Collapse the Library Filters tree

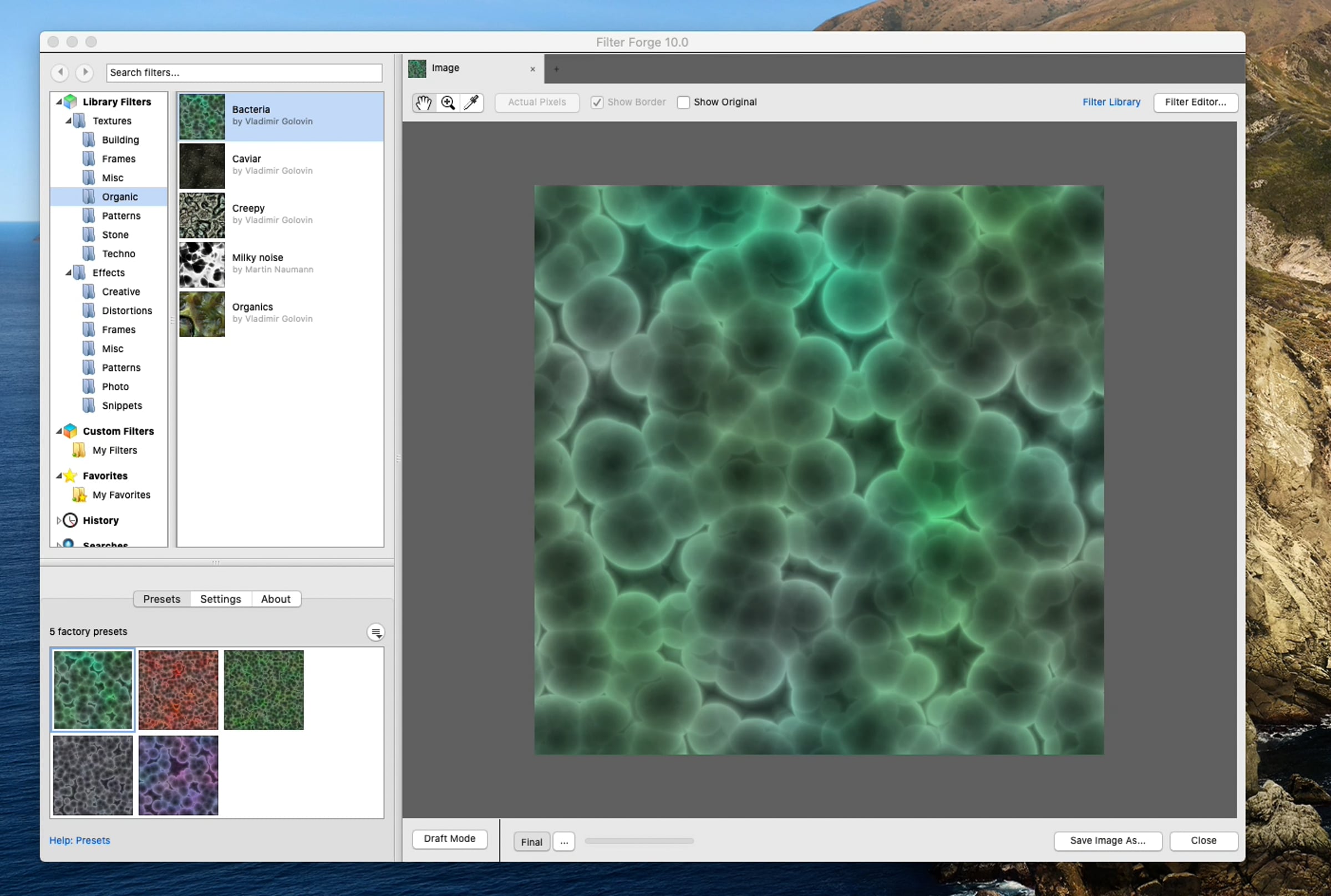pos(59,101)
